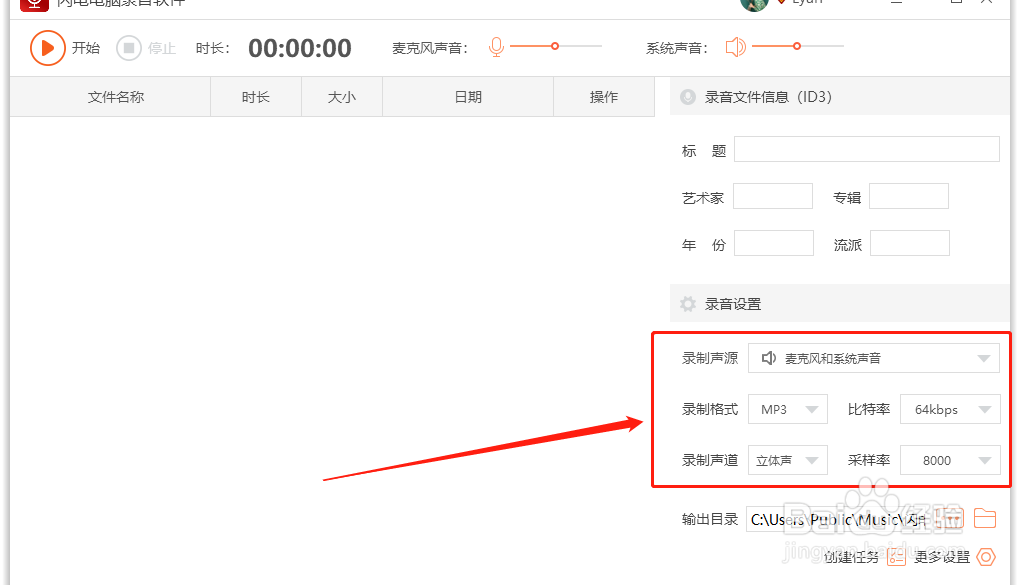Screen dimensions: 1020x586
Task: Open the 采样率 8000 sample rate dropdown
Action: click(x=949, y=459)
